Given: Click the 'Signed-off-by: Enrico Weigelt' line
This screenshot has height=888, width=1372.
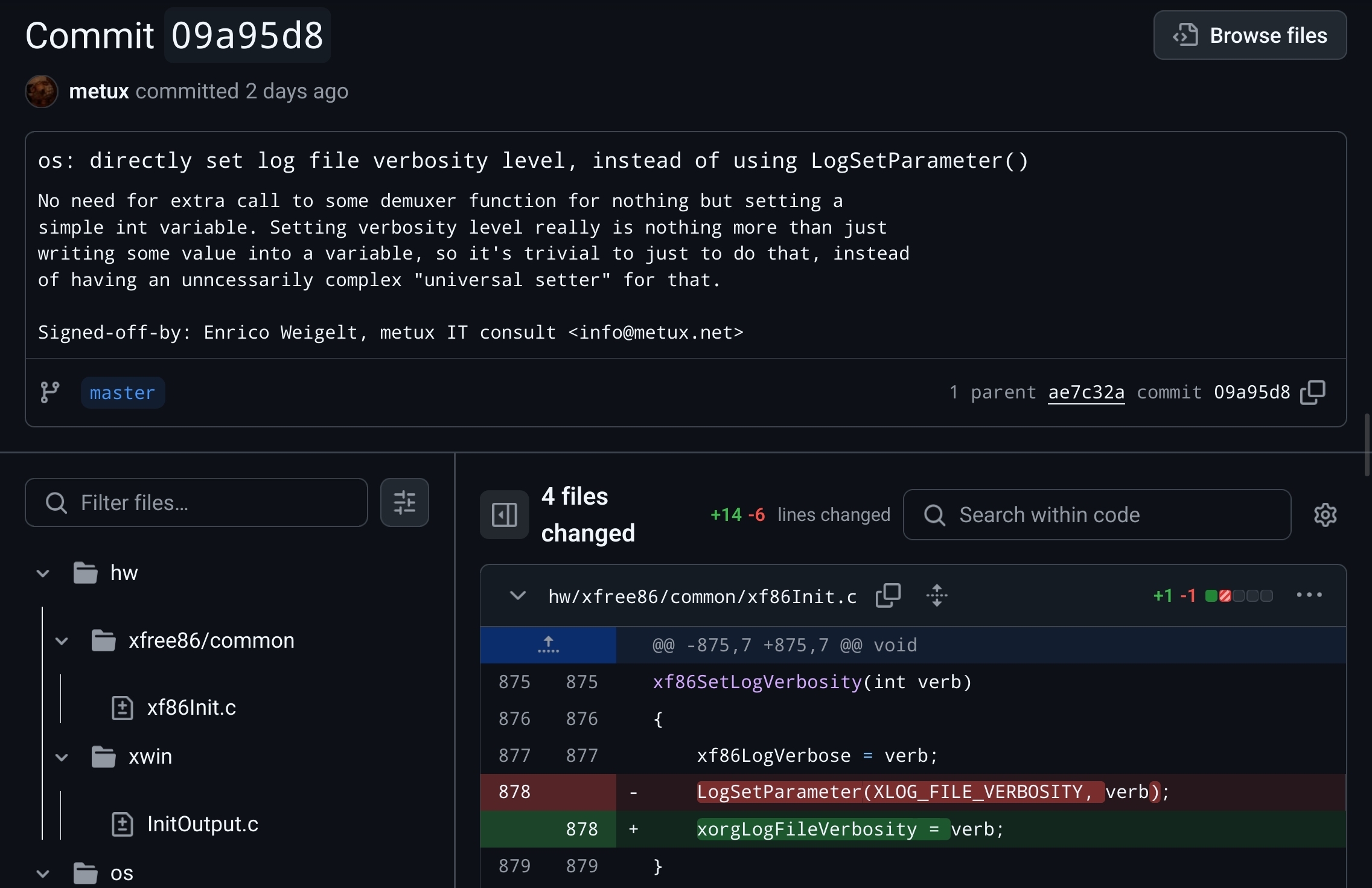Looking at the screenshot, I should pyautogui.click(x=391, y=333).
